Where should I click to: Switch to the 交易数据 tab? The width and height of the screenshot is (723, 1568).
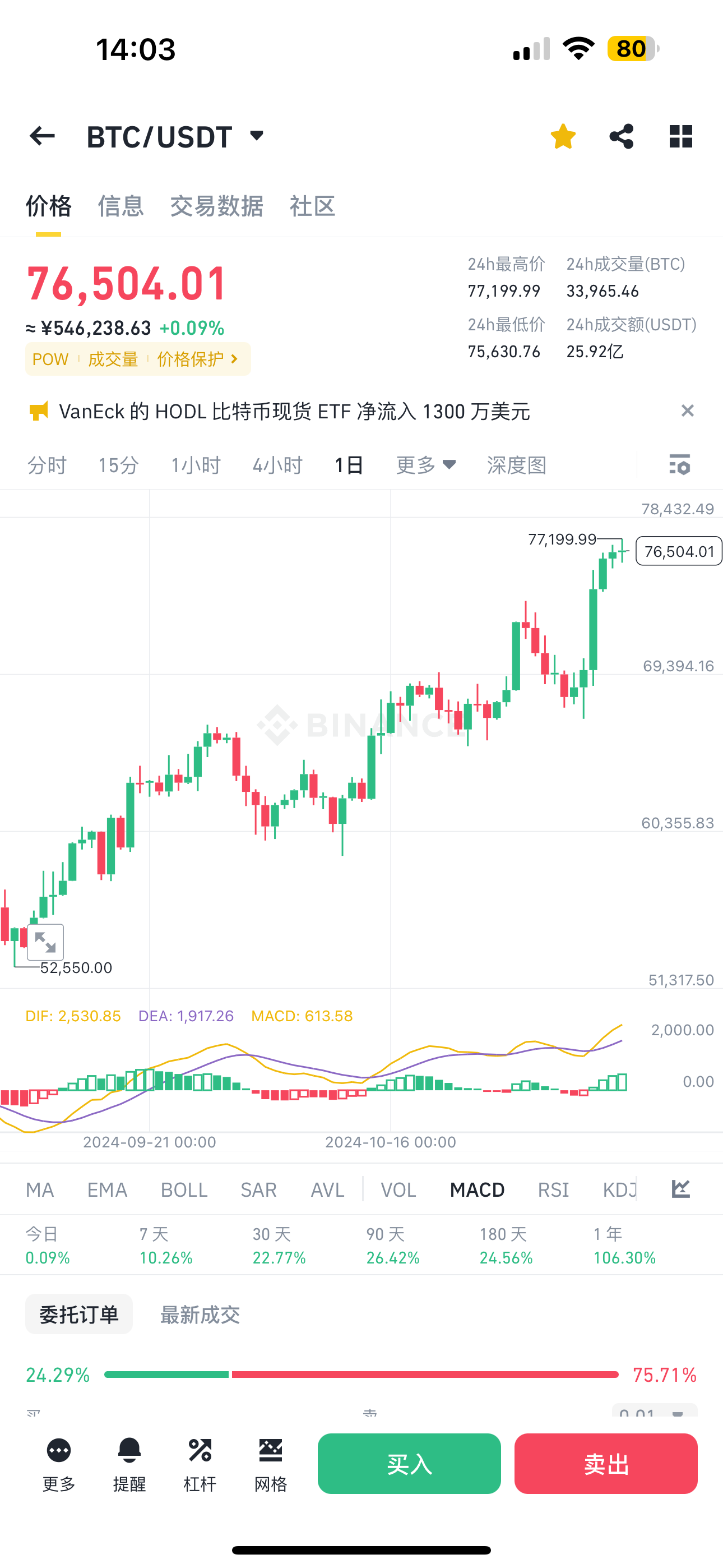click(216, 206)
